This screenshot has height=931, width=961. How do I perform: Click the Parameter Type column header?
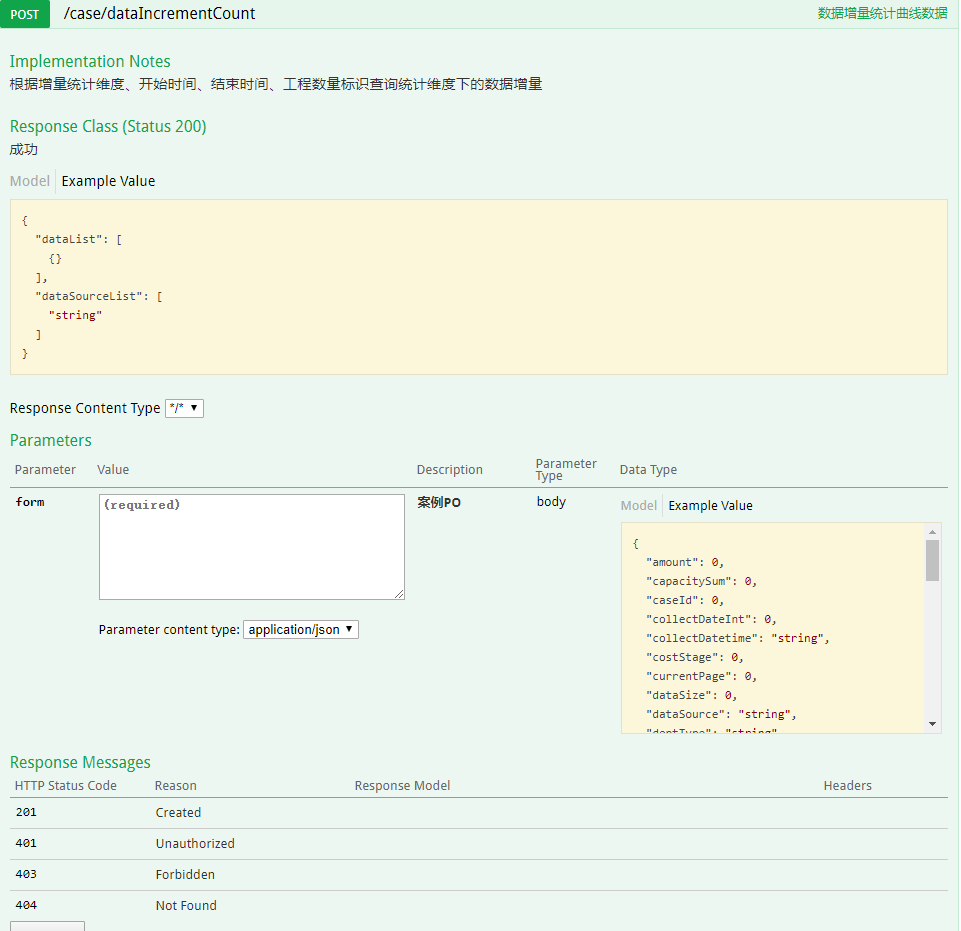pyautogui.click(x=566, y=469)
